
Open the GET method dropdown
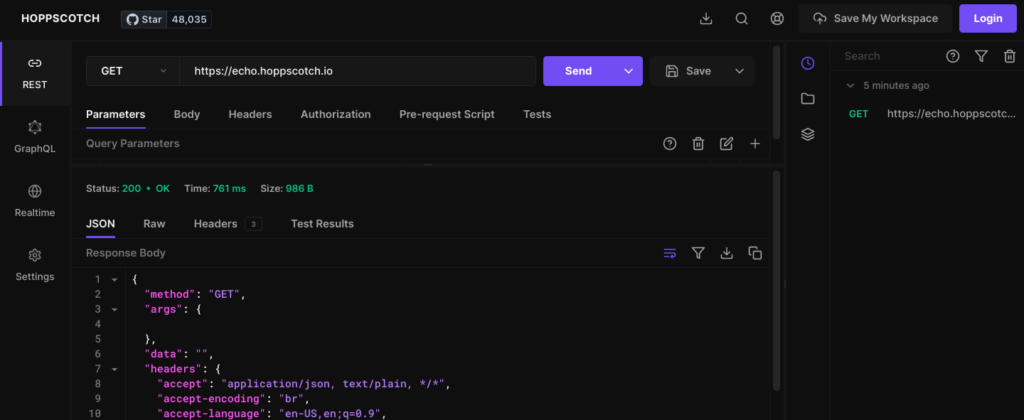click(132, 71)
